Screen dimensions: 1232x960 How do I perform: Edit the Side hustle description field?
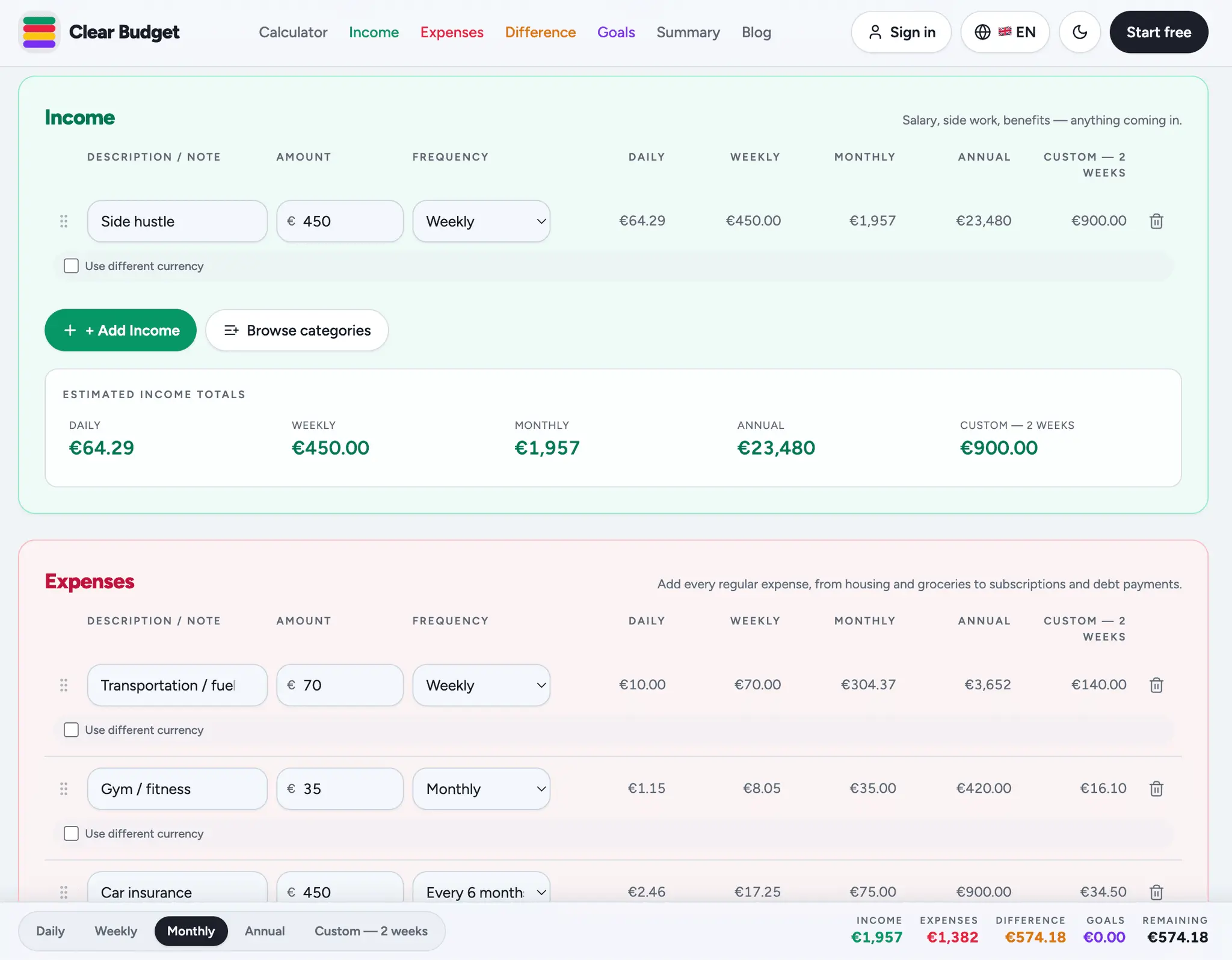(177, 221)
